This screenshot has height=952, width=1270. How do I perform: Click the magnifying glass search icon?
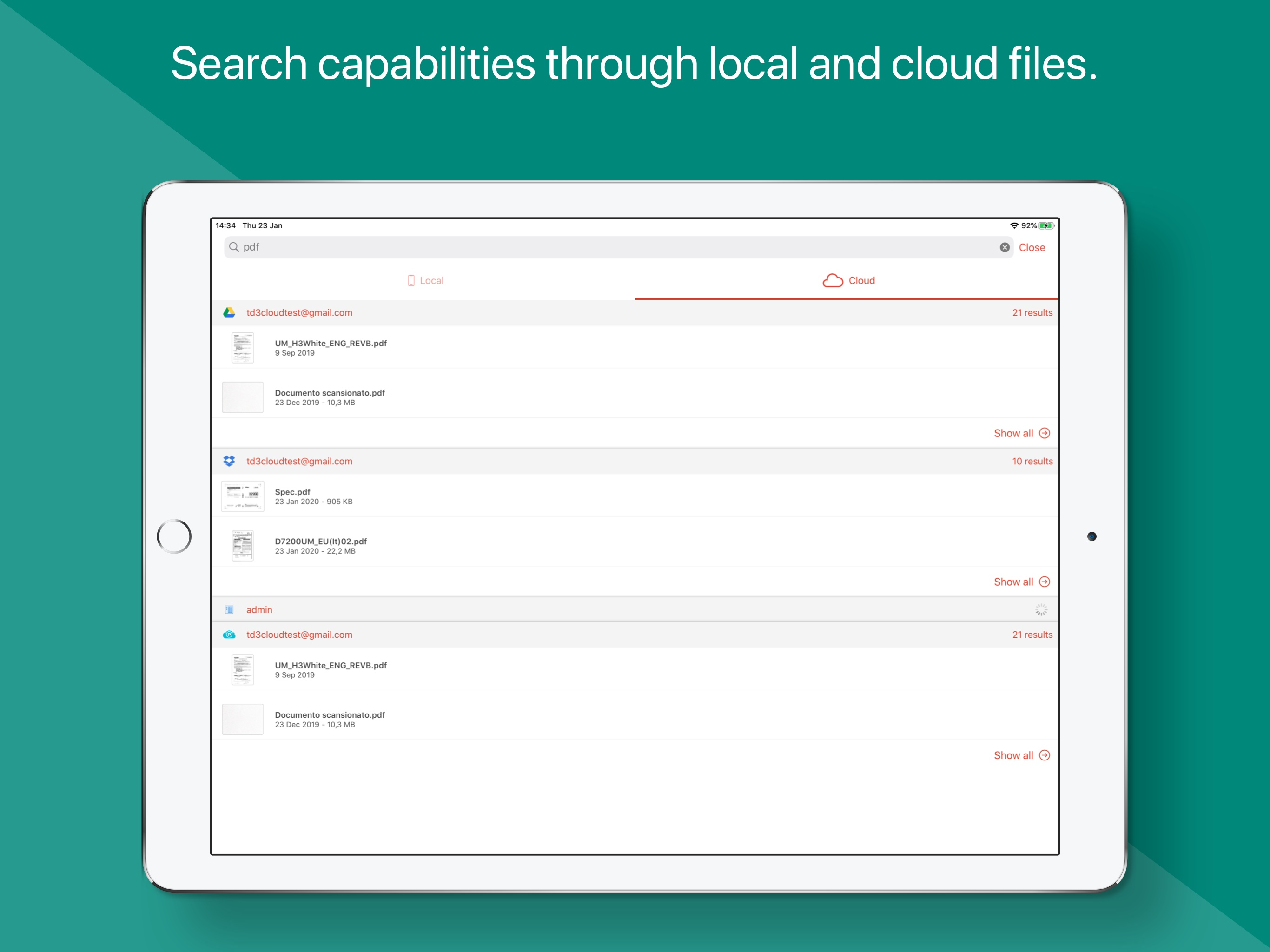(x=234, y=247)
